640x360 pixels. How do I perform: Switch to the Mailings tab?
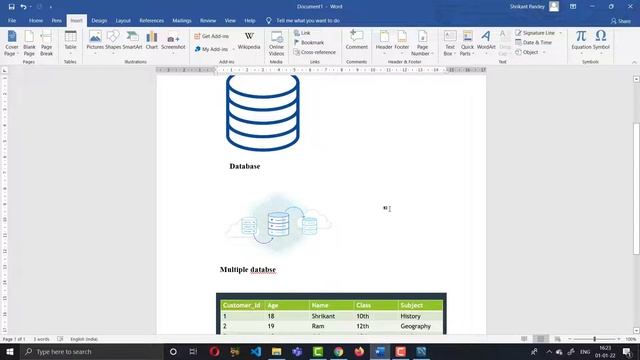182,20
